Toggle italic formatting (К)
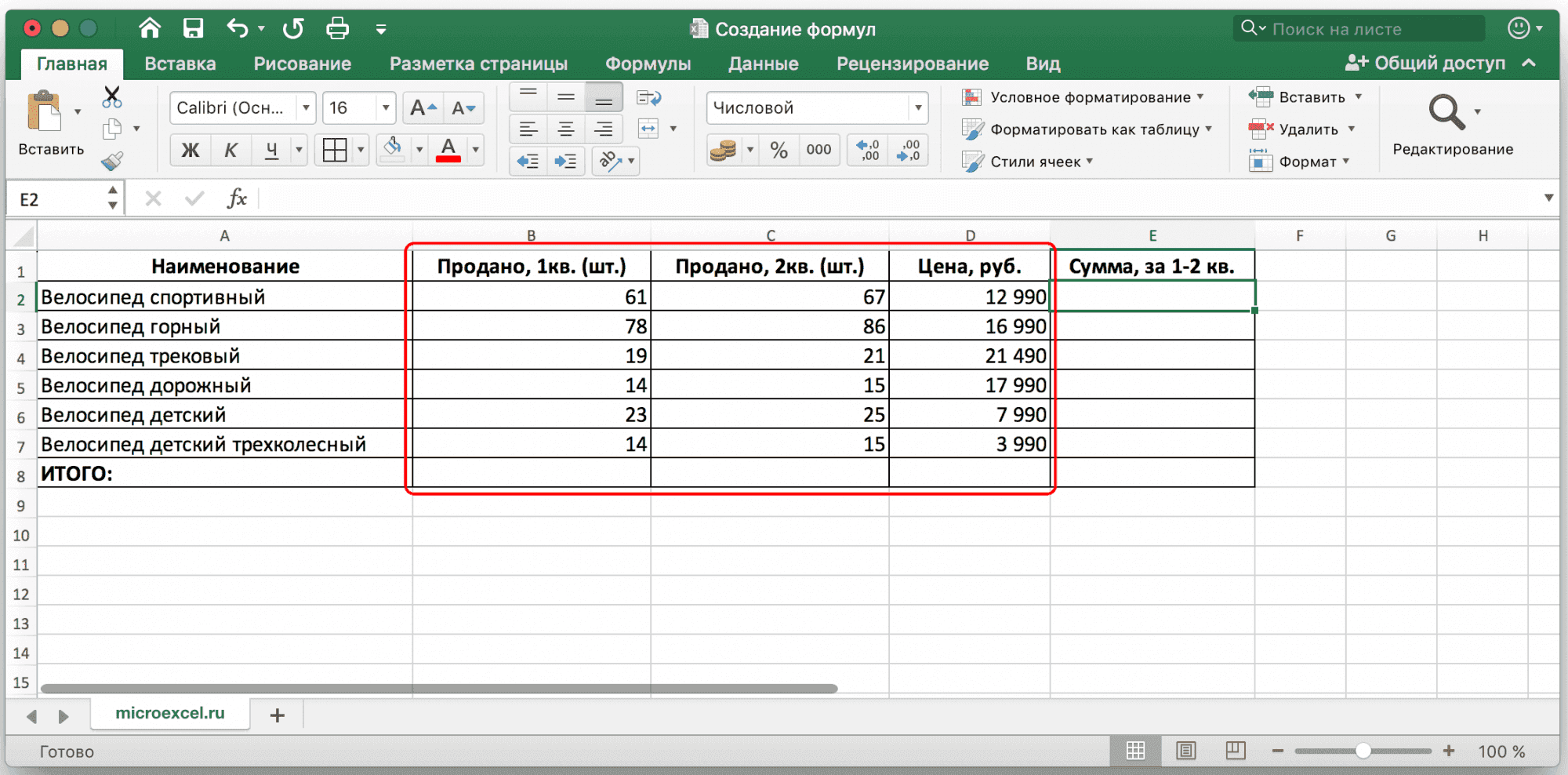Viewport: 1568px width, 775px height. (230, 150)
